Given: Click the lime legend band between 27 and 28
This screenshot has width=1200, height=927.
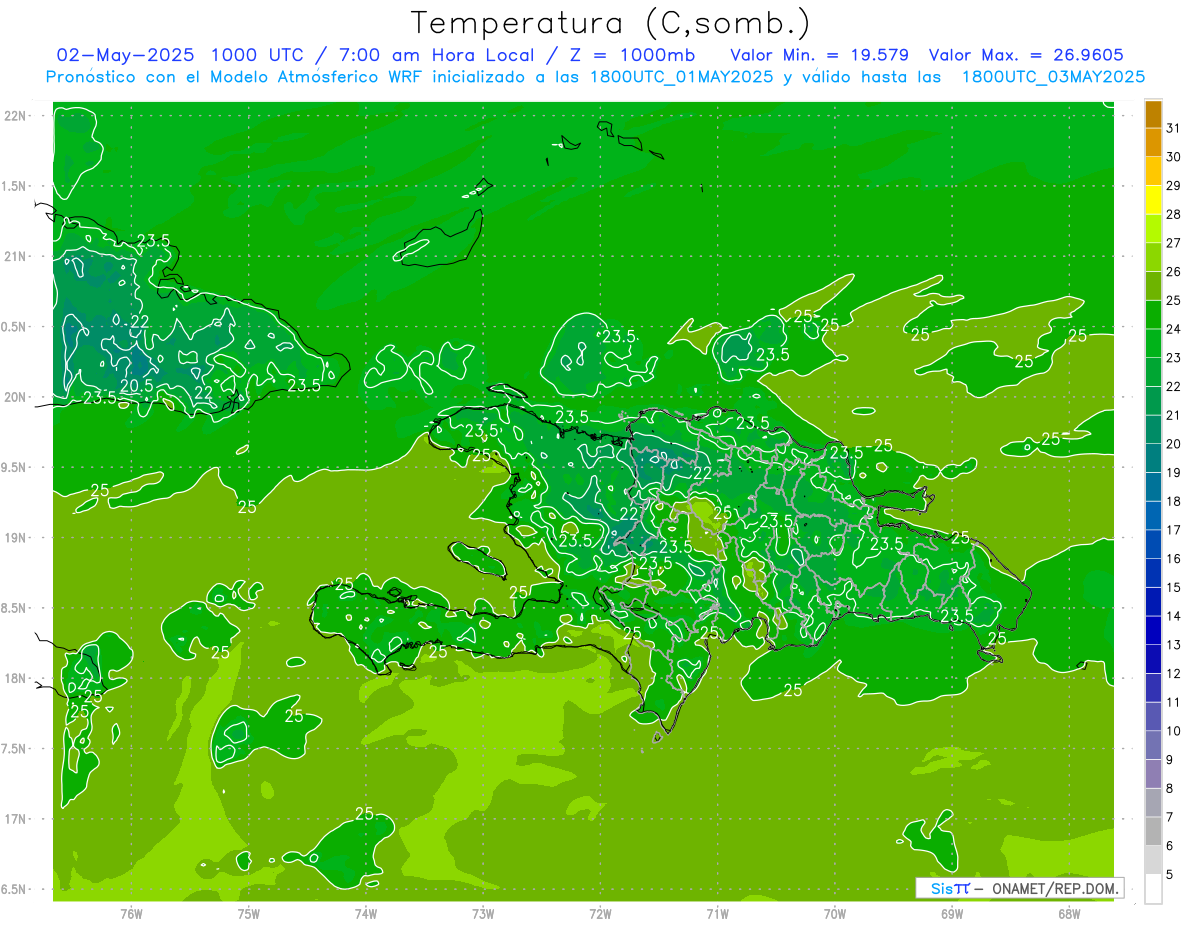Looking at the screenshot, I should 1153,229.
